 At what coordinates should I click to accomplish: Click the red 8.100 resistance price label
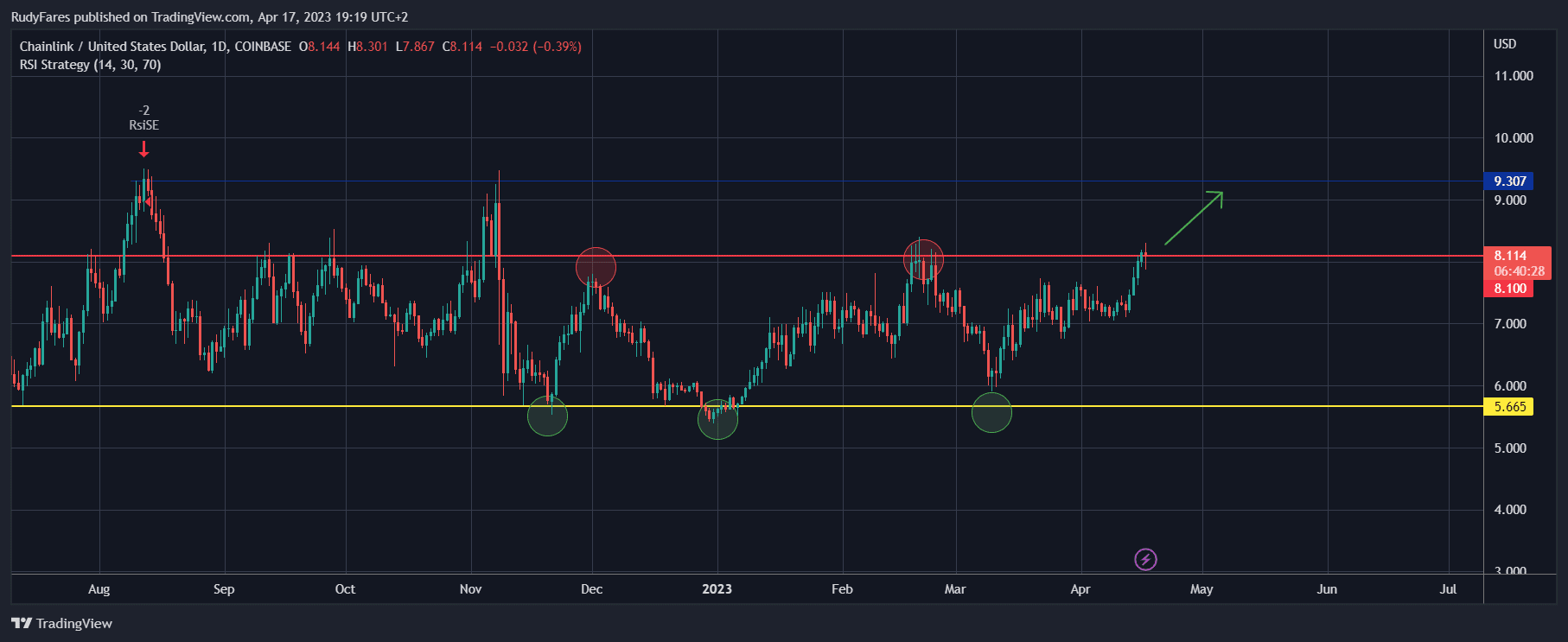tap(1508, 289)
